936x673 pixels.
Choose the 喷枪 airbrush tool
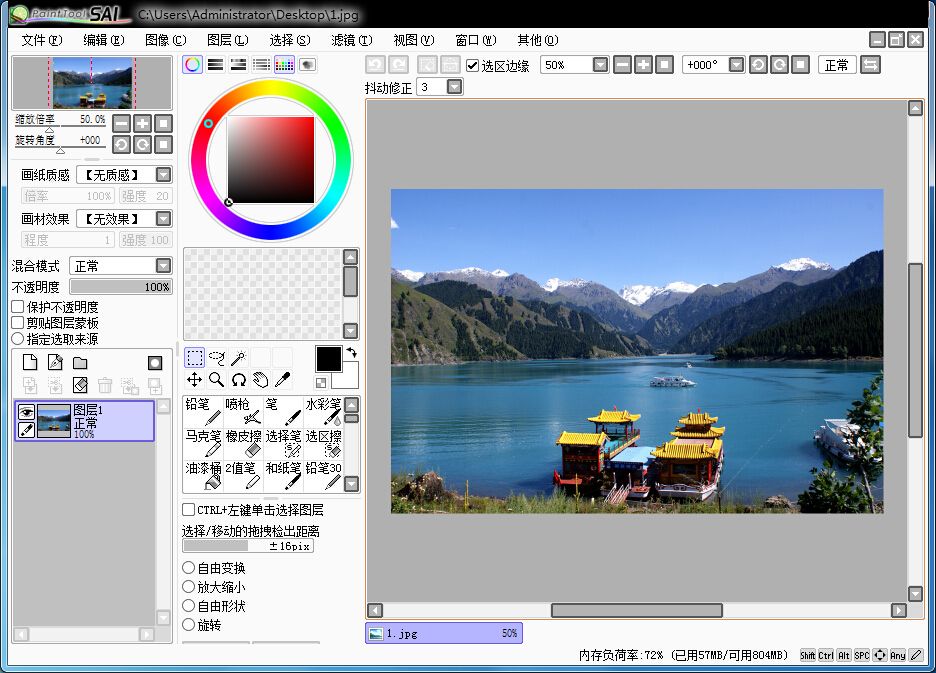coord(243,410)
